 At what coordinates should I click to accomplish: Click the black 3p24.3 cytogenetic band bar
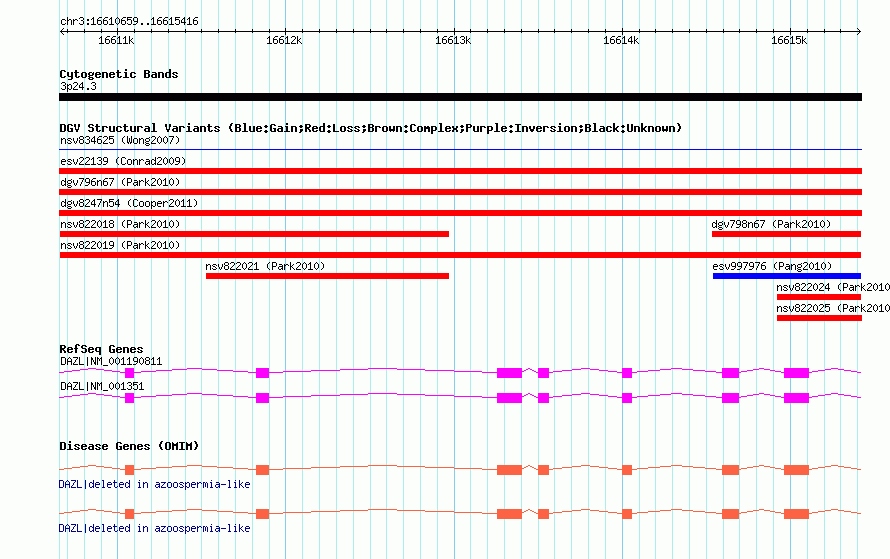pyautogui.click(x=460, y=97)
